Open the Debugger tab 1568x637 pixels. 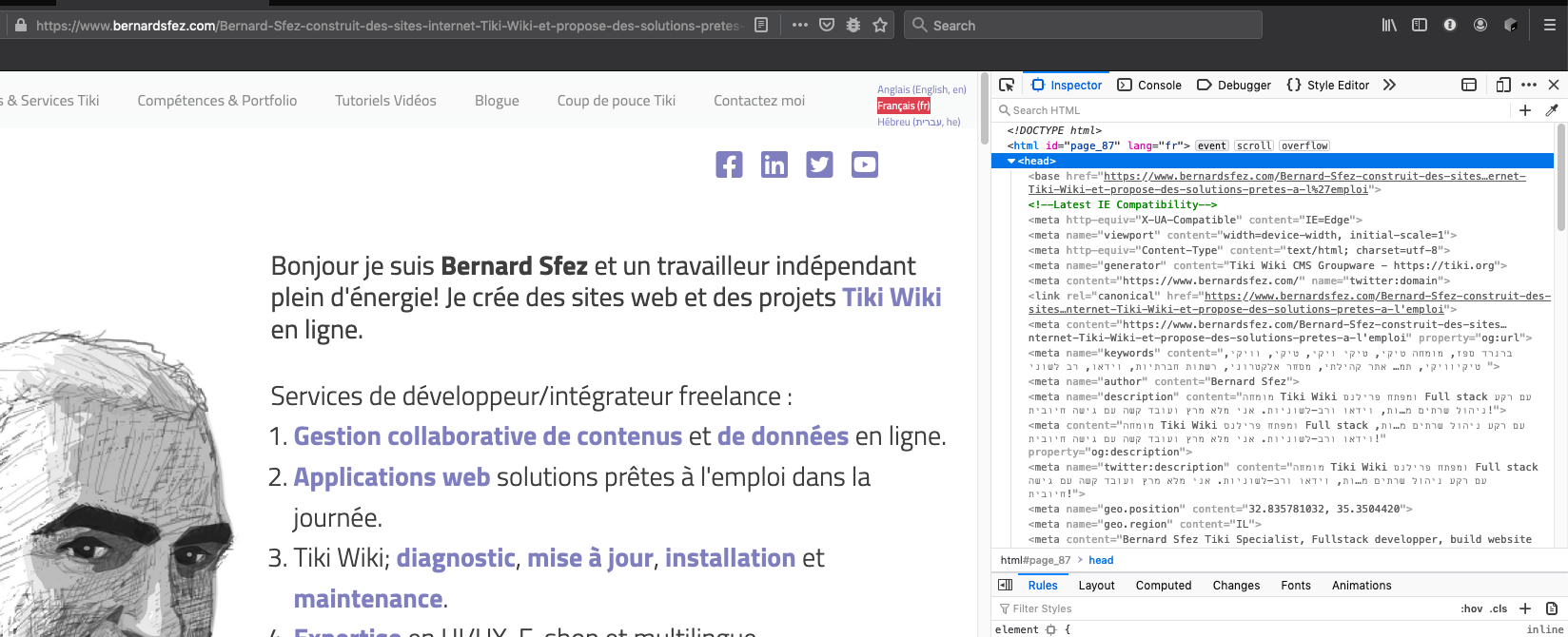[x=1233, y=85]
